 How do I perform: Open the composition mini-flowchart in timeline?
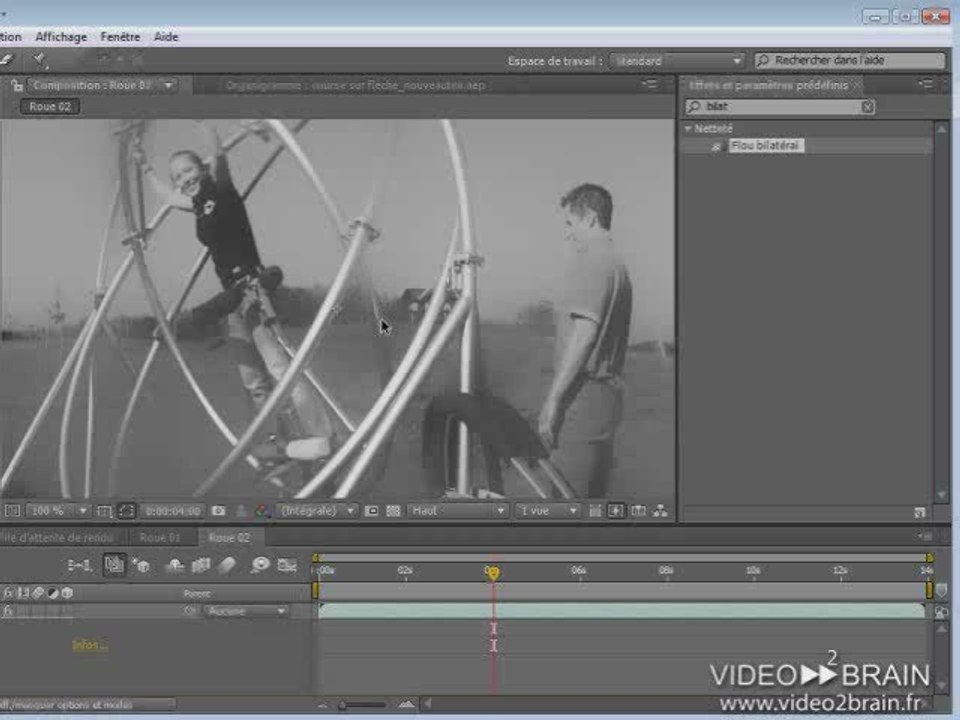point(79,565)
